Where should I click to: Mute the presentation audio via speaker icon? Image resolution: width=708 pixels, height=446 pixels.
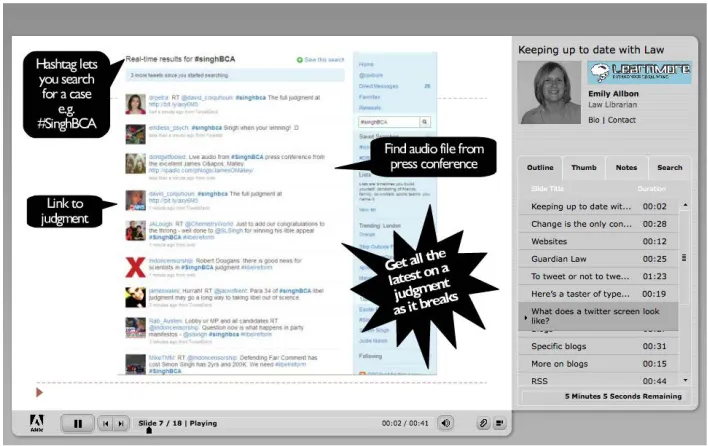coord(446,423)
